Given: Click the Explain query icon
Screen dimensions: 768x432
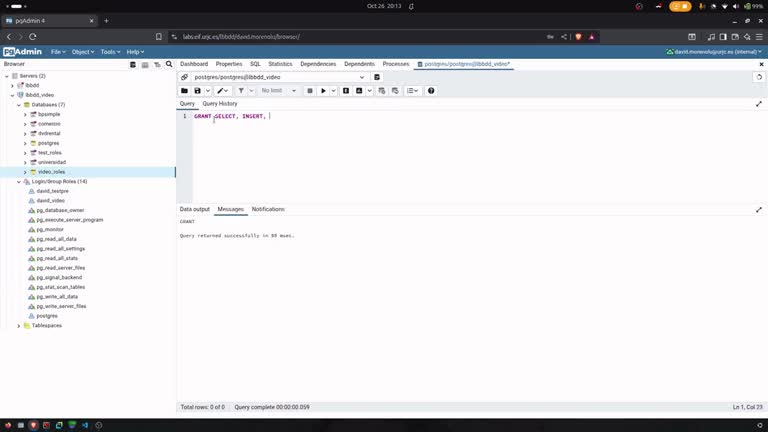Looking at the screenshot, I should tap(346, 91).
